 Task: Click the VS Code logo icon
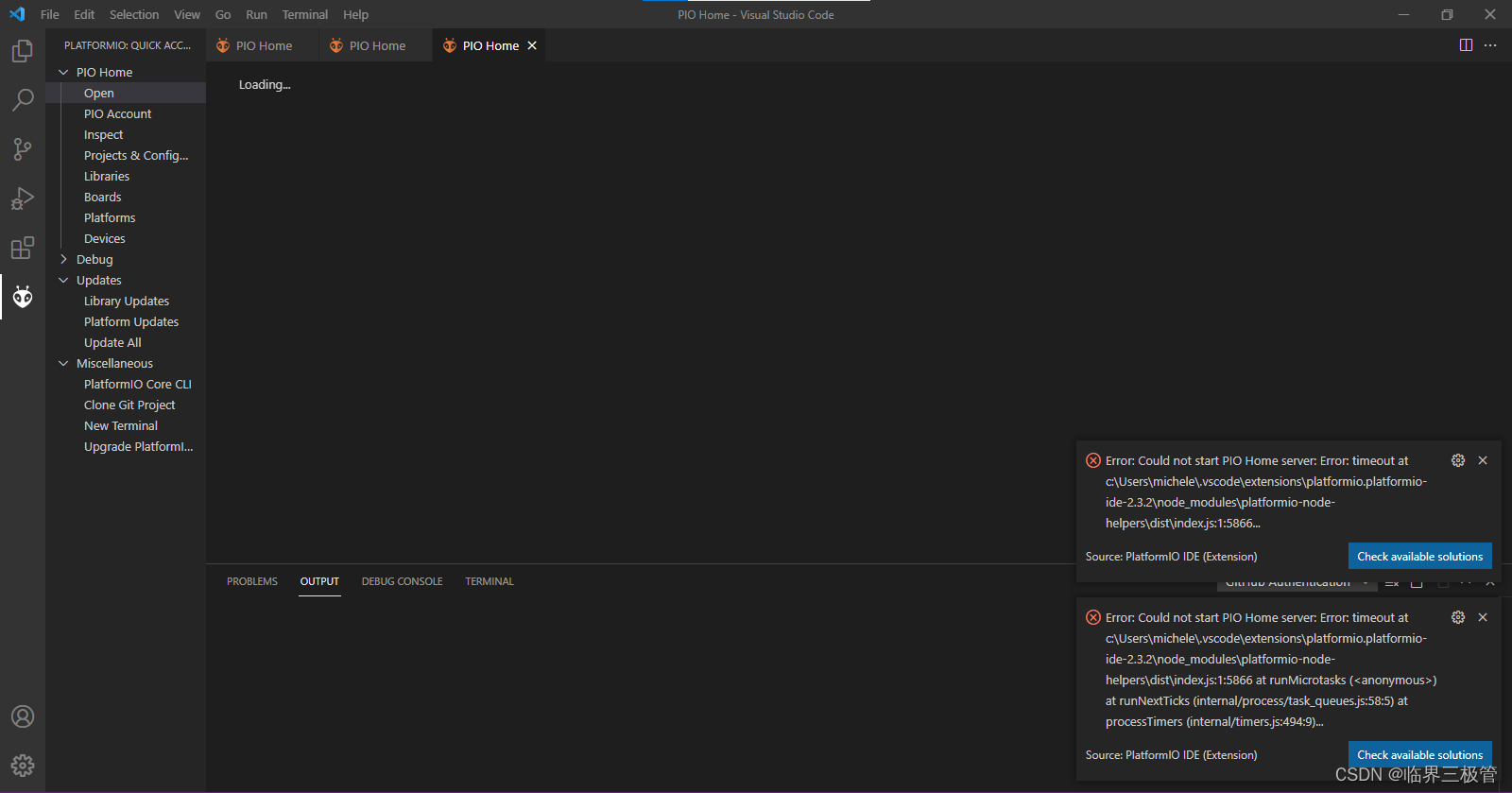click(x=17, y=14)
